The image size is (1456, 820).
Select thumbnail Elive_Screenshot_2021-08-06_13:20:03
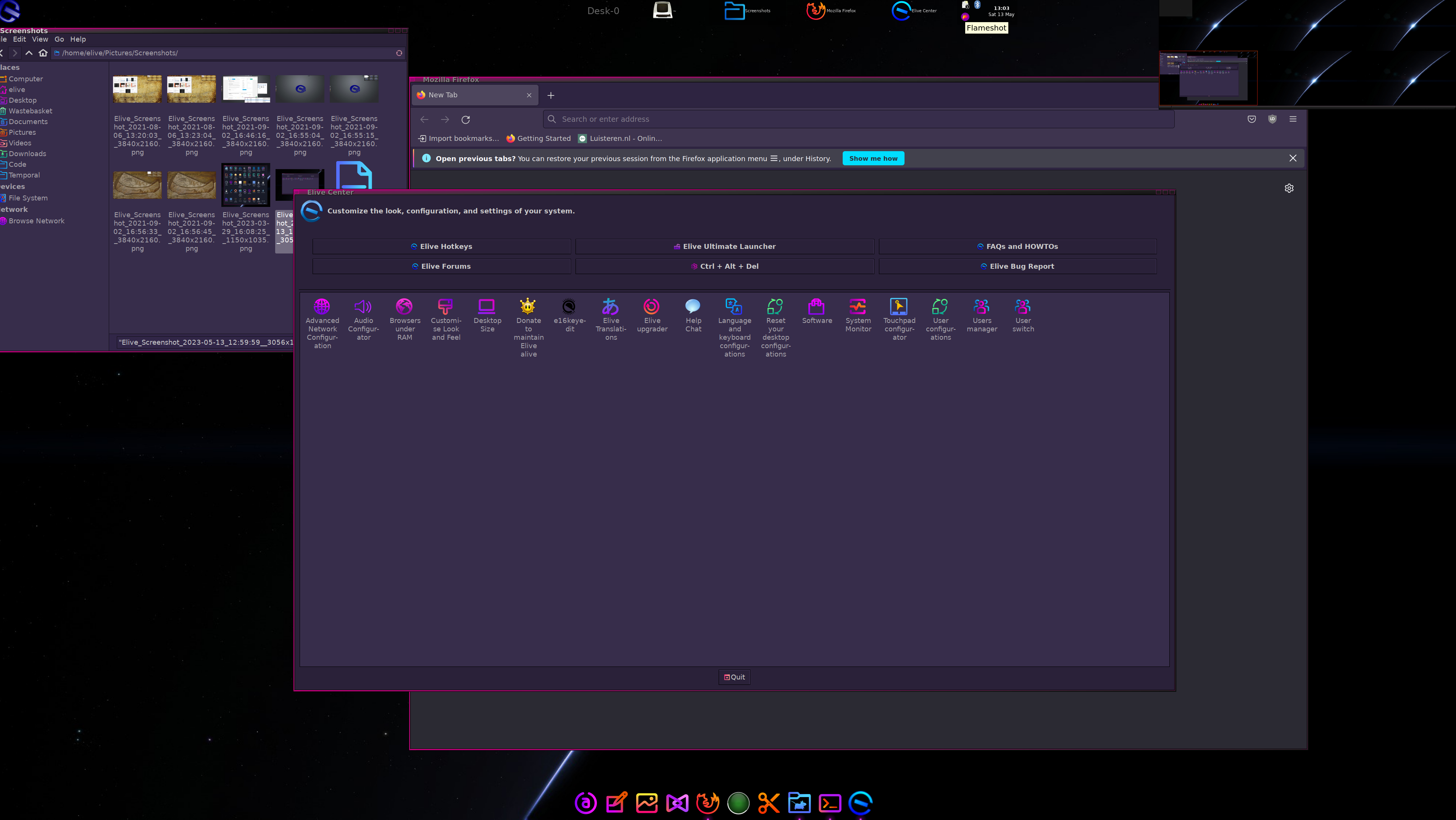(x=137, y=89)
